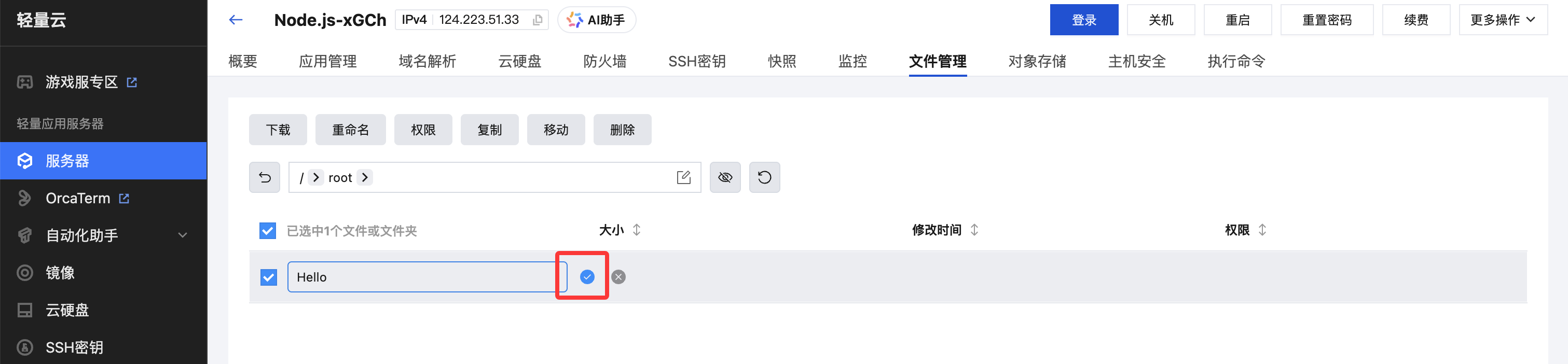Open the AI助手 assistant
Screen dimensions: 1568x364
tap(597, 20)
